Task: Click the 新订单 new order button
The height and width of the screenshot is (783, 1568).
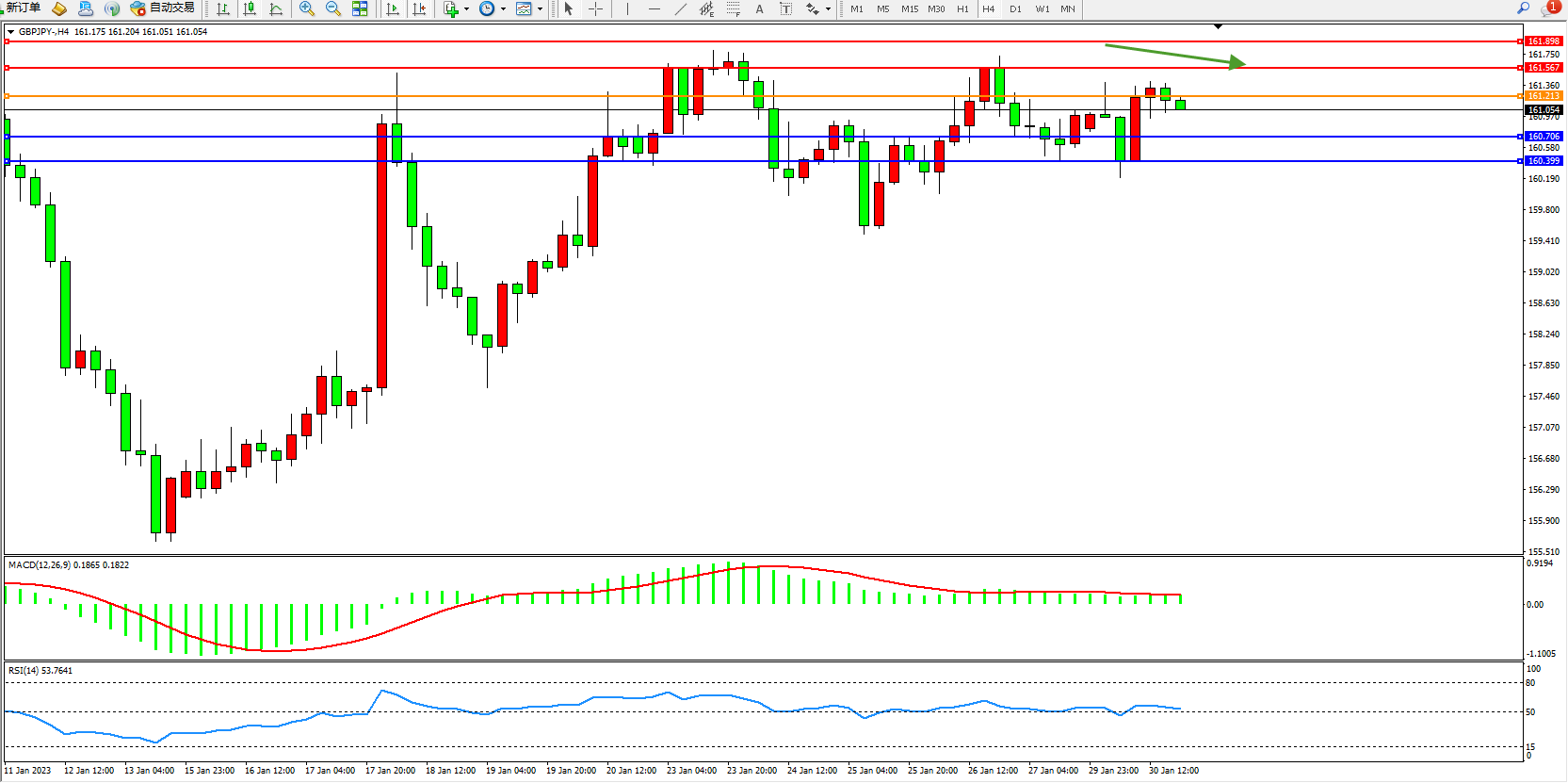Action: click(23, 8)
